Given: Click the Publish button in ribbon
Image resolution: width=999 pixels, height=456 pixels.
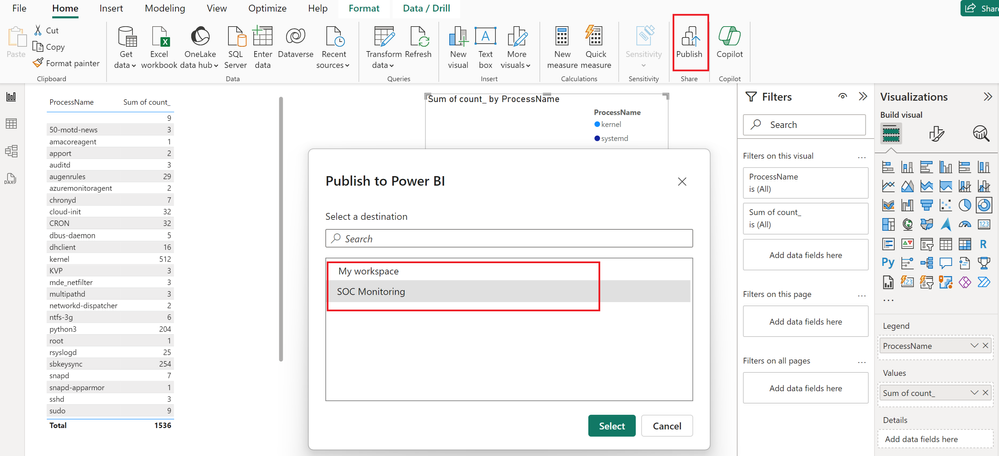Looking at the screenshot, I should [x=689, y=43].
